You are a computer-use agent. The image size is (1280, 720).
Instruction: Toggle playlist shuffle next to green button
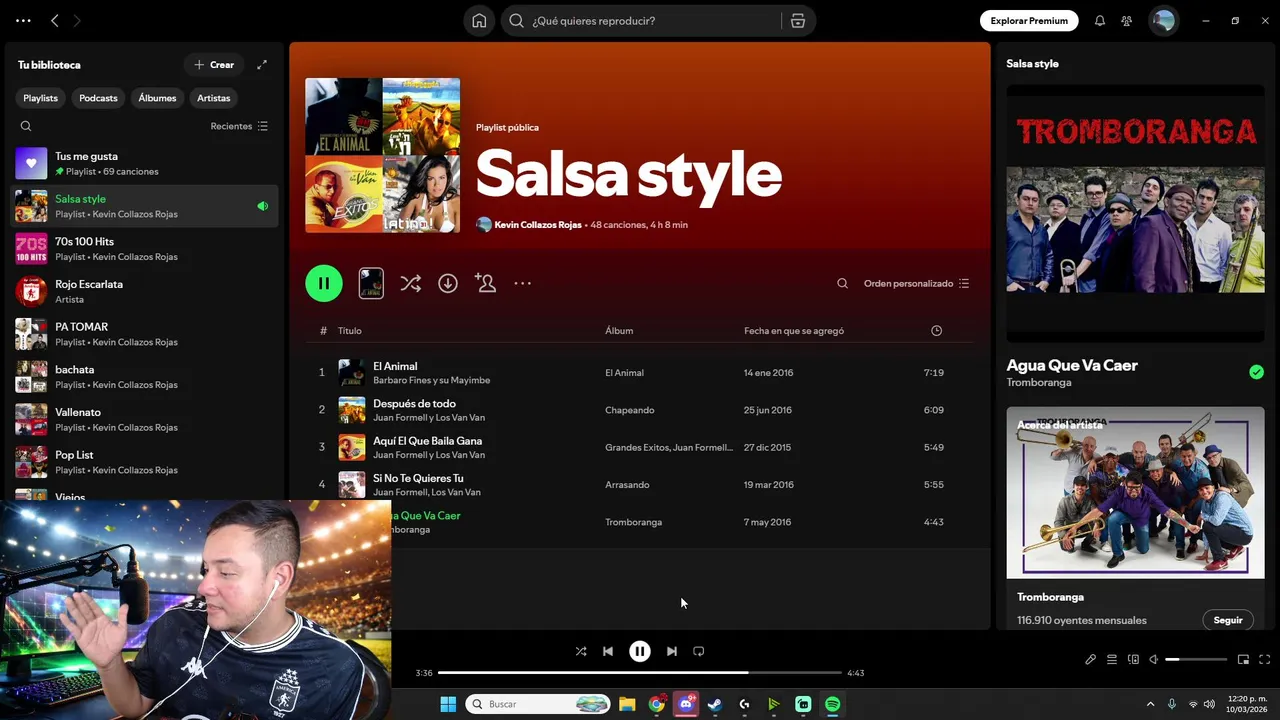pyautogui.click(x=410, y=283)
